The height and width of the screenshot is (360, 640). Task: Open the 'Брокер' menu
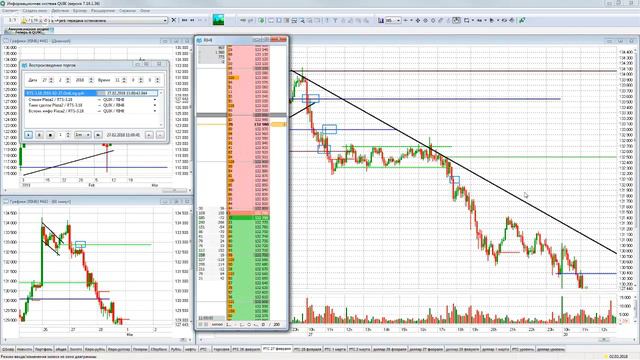tap(80, 11)
